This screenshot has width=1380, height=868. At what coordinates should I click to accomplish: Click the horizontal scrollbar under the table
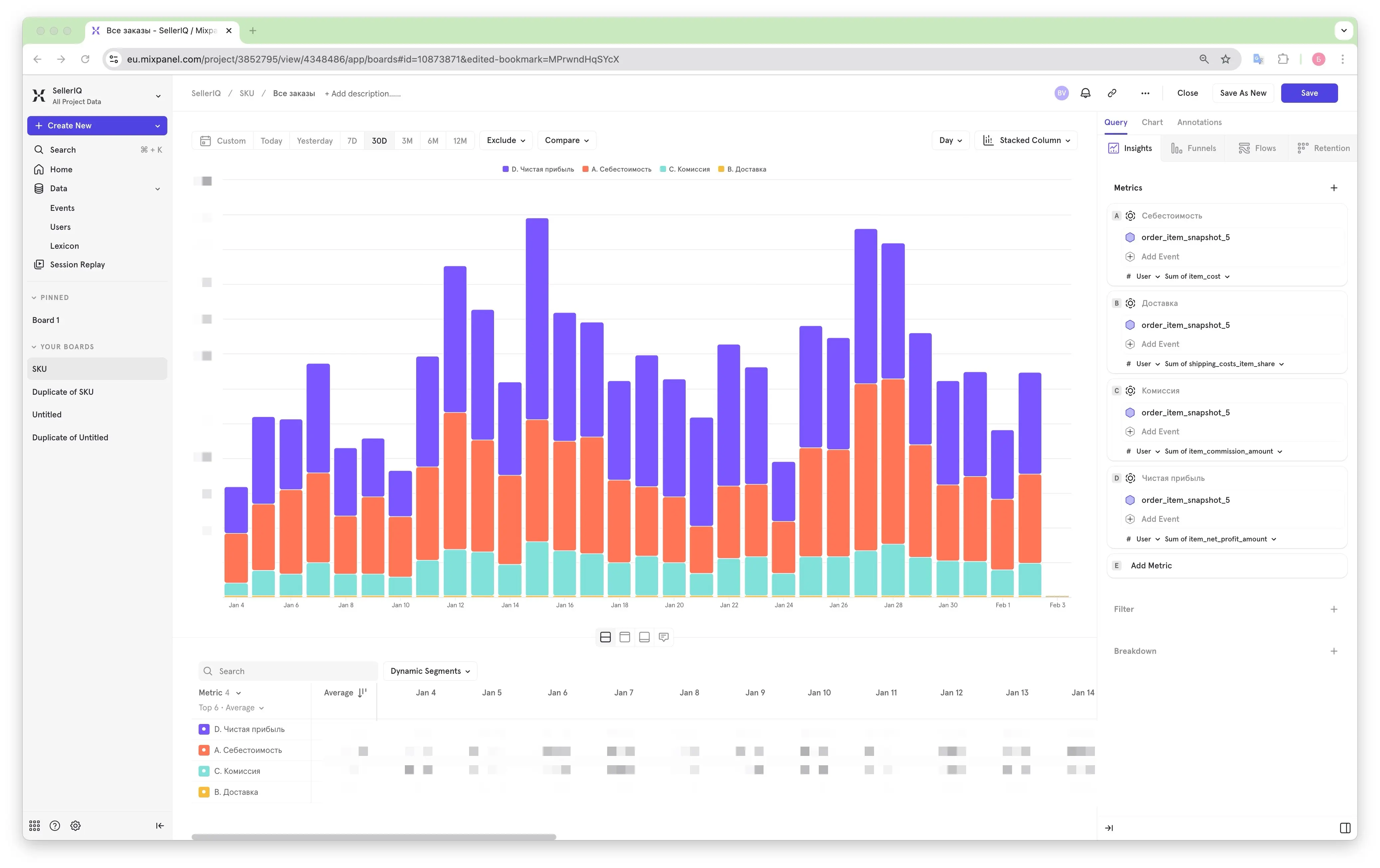(374, 837)
